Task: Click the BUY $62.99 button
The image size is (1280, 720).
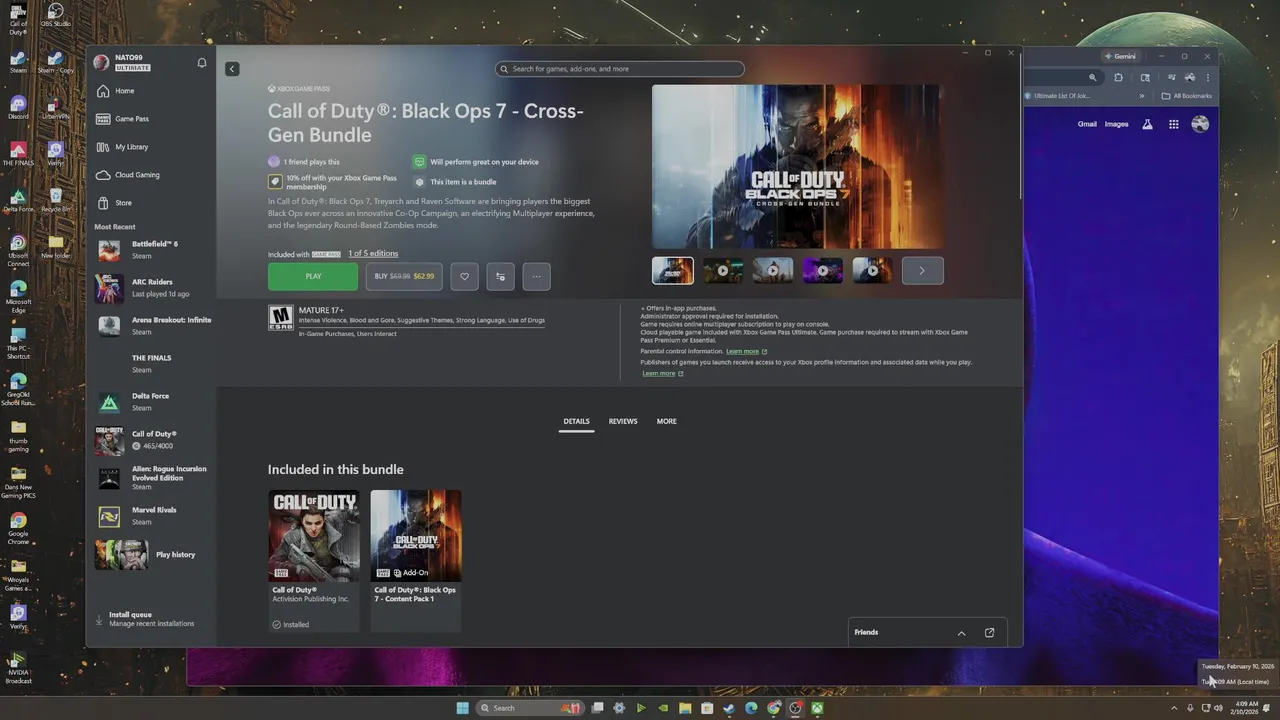Action: (x=404, y=277)
